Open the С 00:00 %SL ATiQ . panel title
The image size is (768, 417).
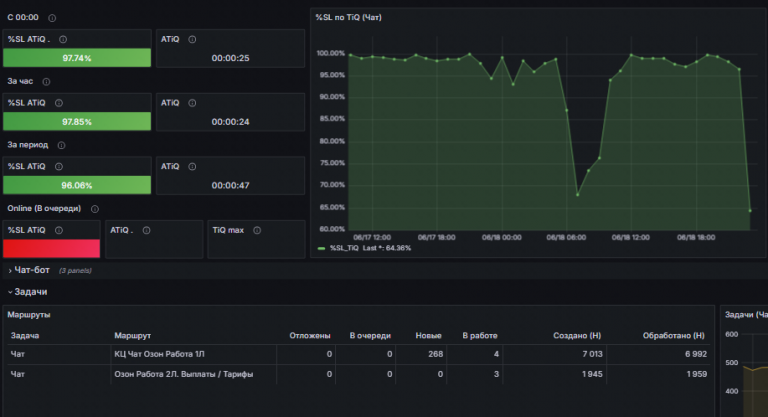tap(29, 40)
